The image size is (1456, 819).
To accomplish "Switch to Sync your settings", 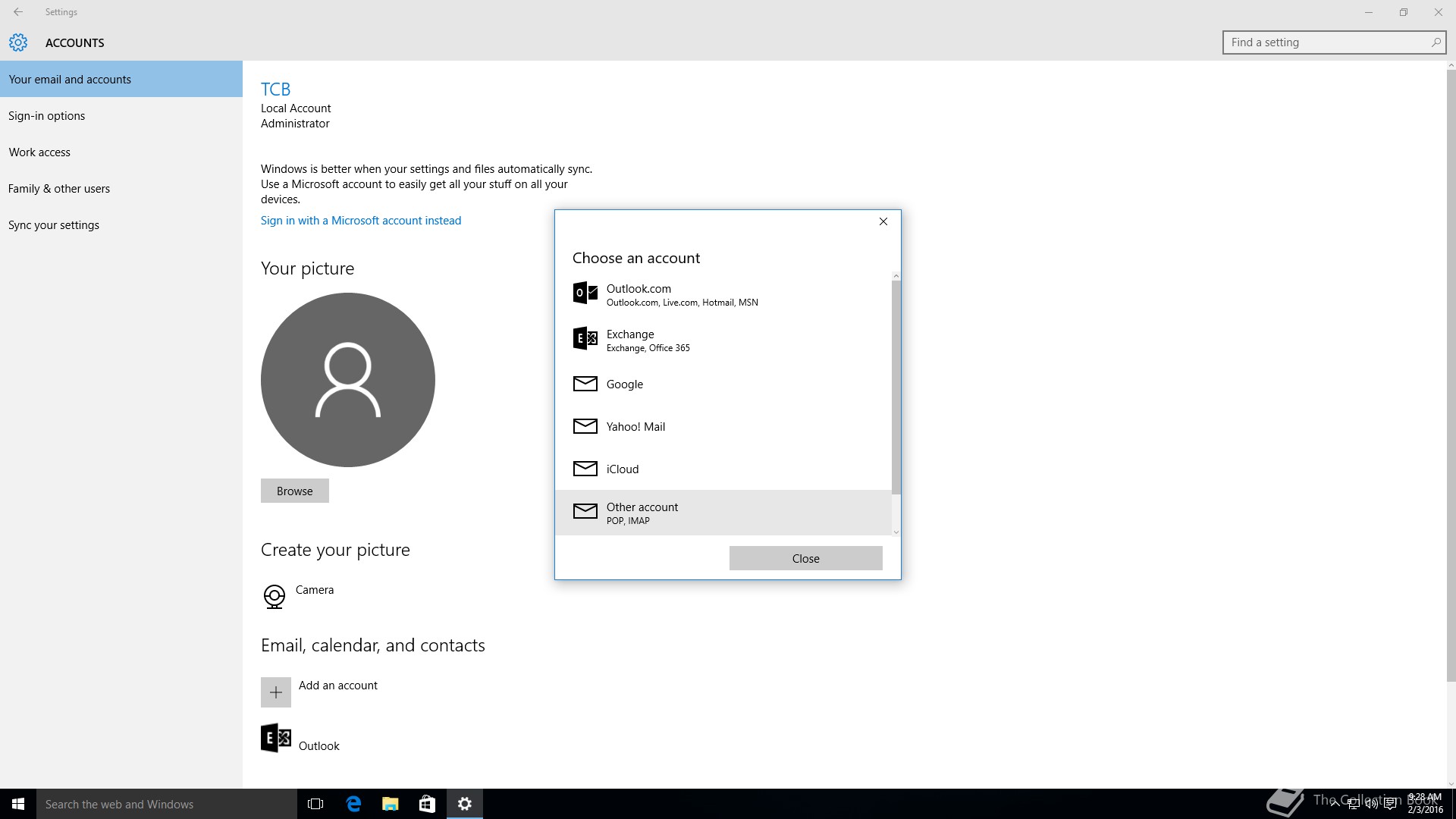I will click(x=54, y=225).
